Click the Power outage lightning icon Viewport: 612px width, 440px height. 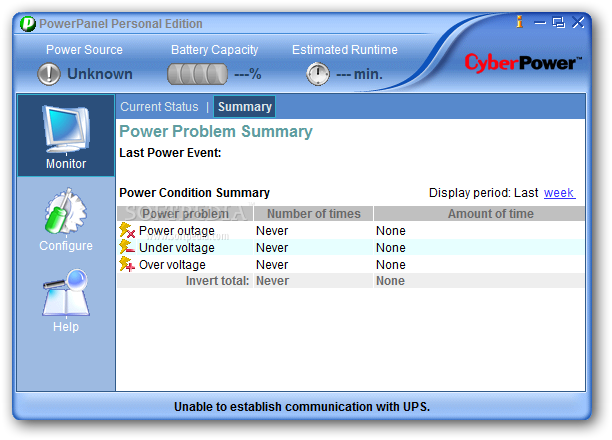click(127, 230)
